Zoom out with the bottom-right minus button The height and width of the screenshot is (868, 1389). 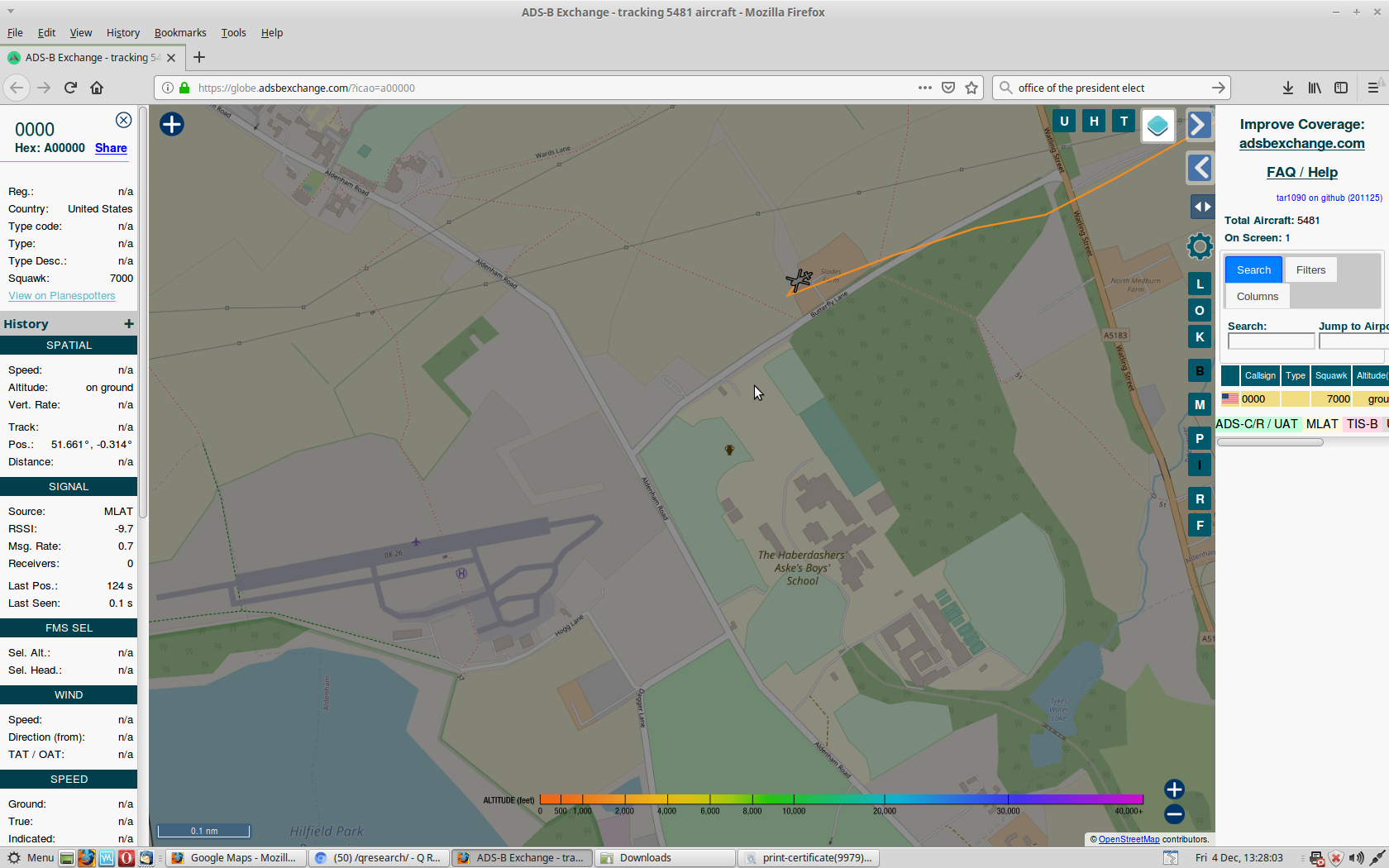1174,814
